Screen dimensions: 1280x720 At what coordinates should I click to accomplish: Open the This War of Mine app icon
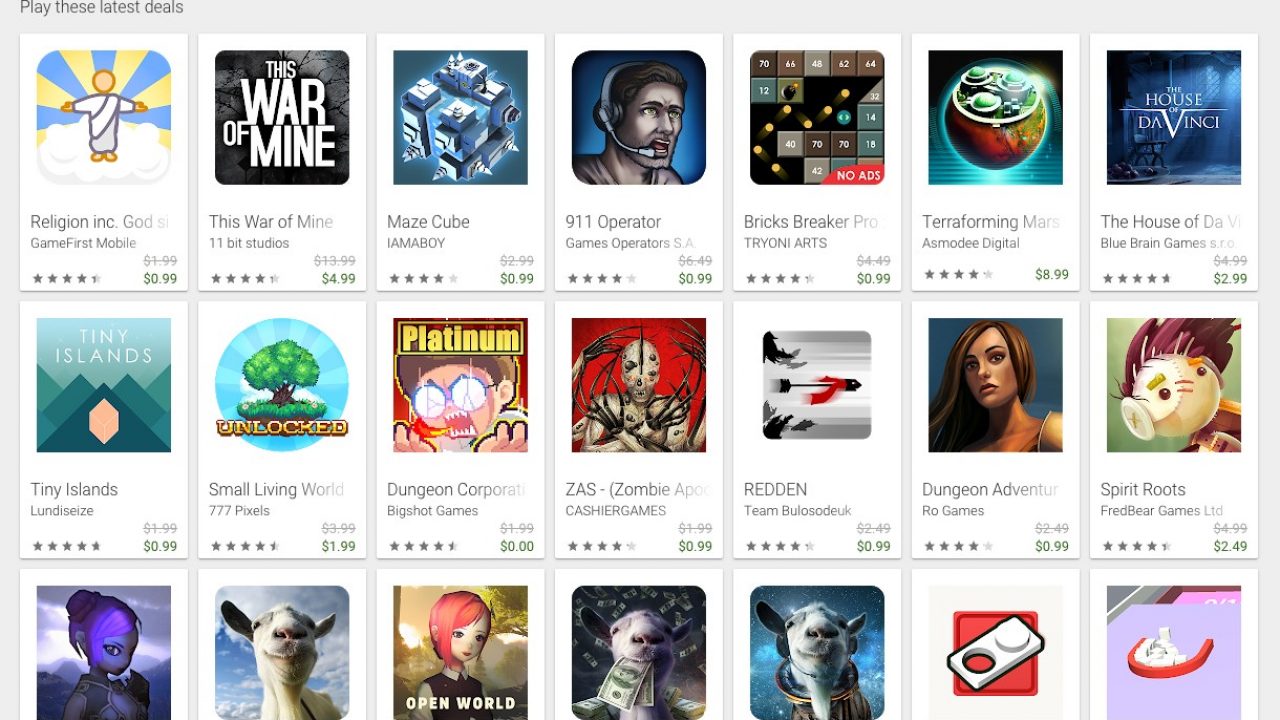(x=282, y=118)
